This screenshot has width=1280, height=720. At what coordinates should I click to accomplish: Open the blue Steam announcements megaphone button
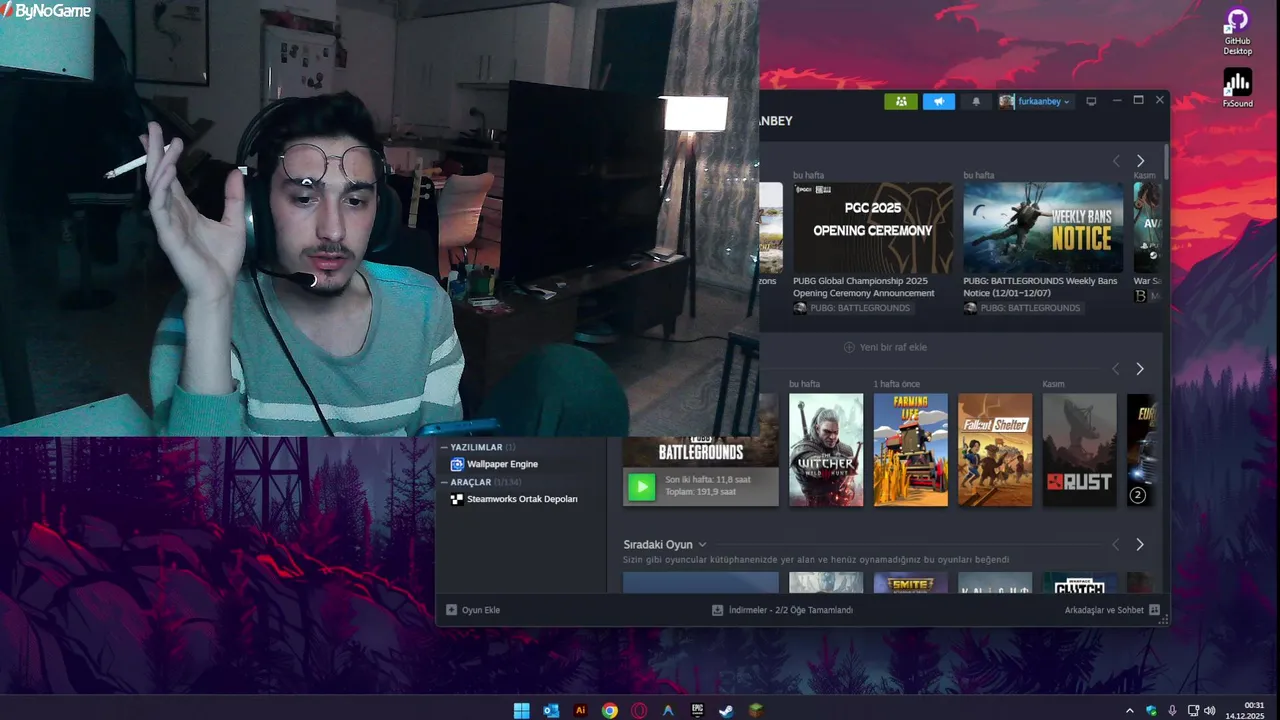(x=938, y=101)
